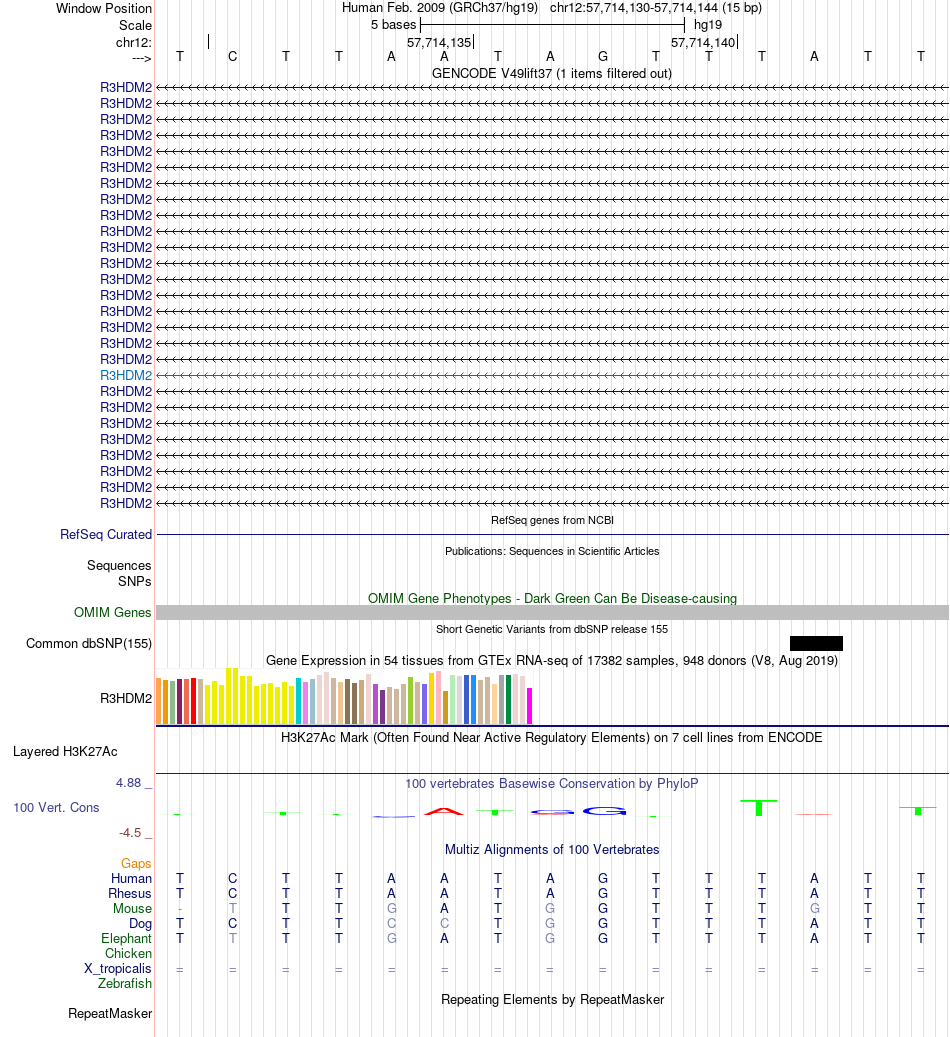Select the Mouse alignment row label

(x=132, y=909)
